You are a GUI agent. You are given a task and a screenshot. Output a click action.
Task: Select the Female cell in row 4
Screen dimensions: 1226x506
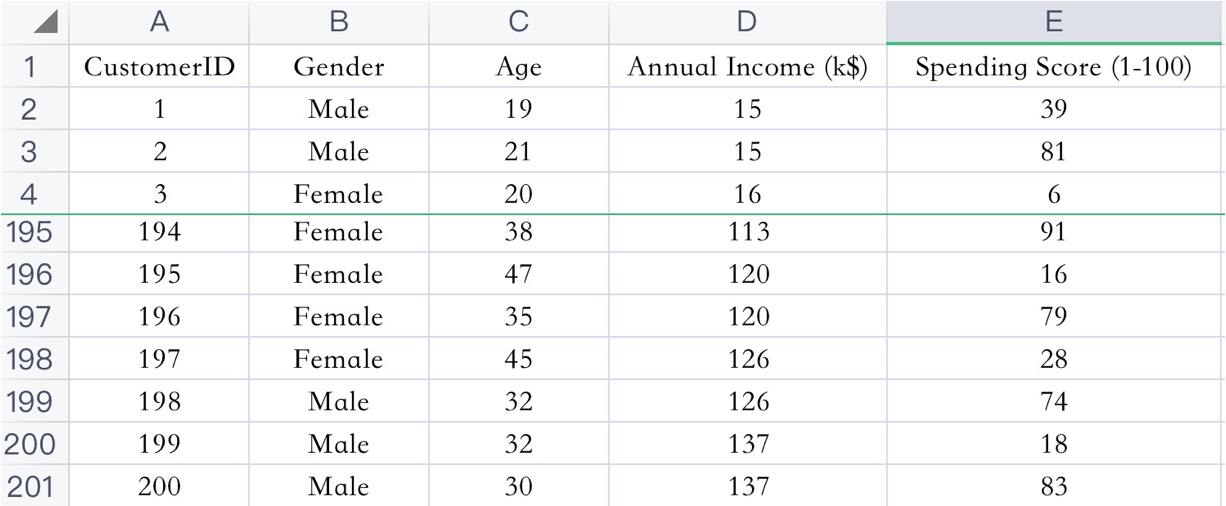(x=338, y=193)
